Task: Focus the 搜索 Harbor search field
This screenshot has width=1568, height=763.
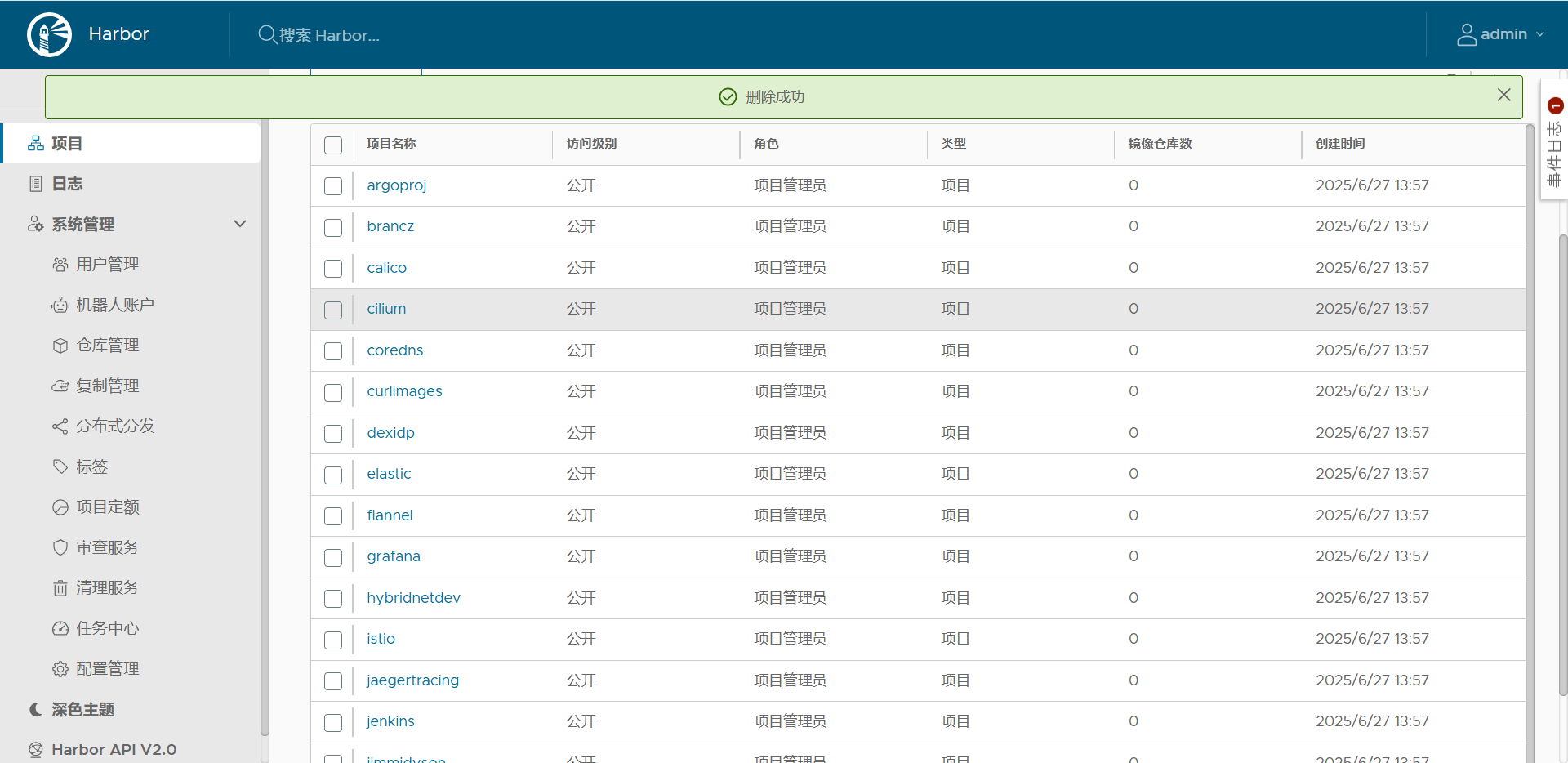Action: [329, 35]
